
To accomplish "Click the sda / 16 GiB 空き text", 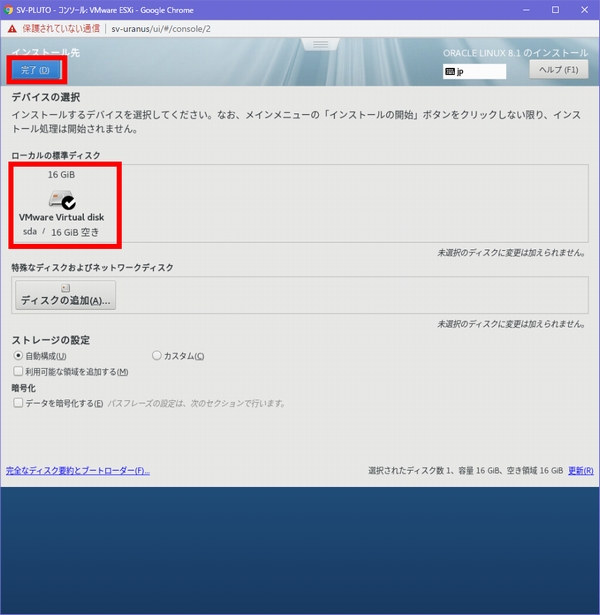I will 61,232.
